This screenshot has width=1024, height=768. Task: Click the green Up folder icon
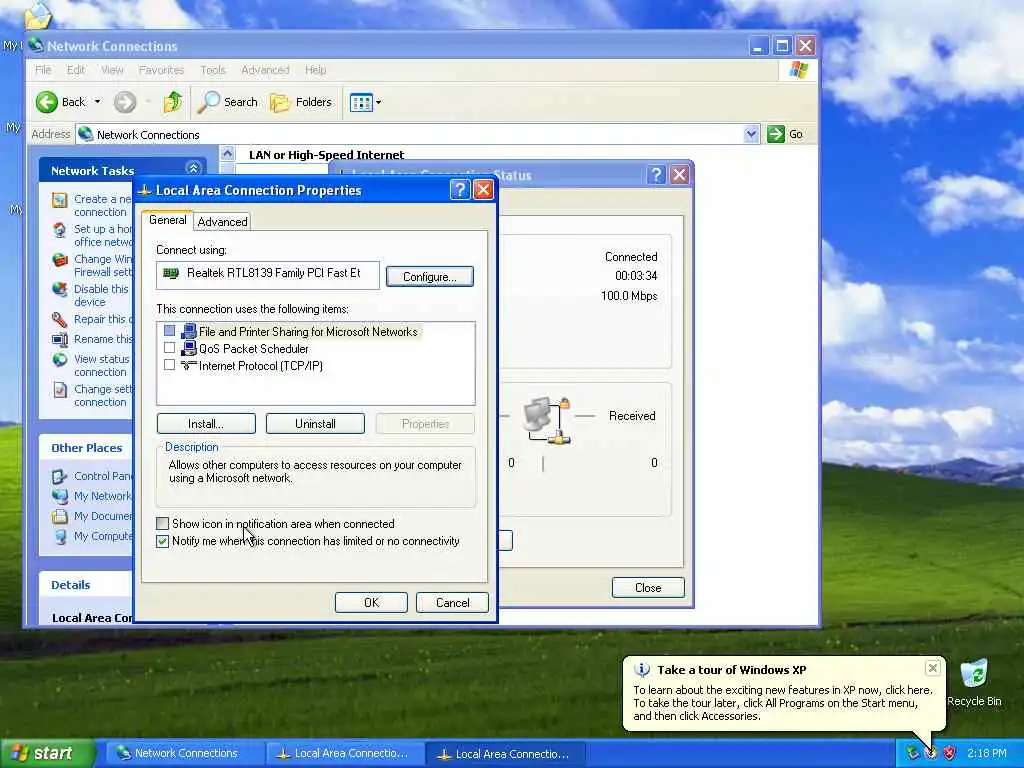coord(173,102)
